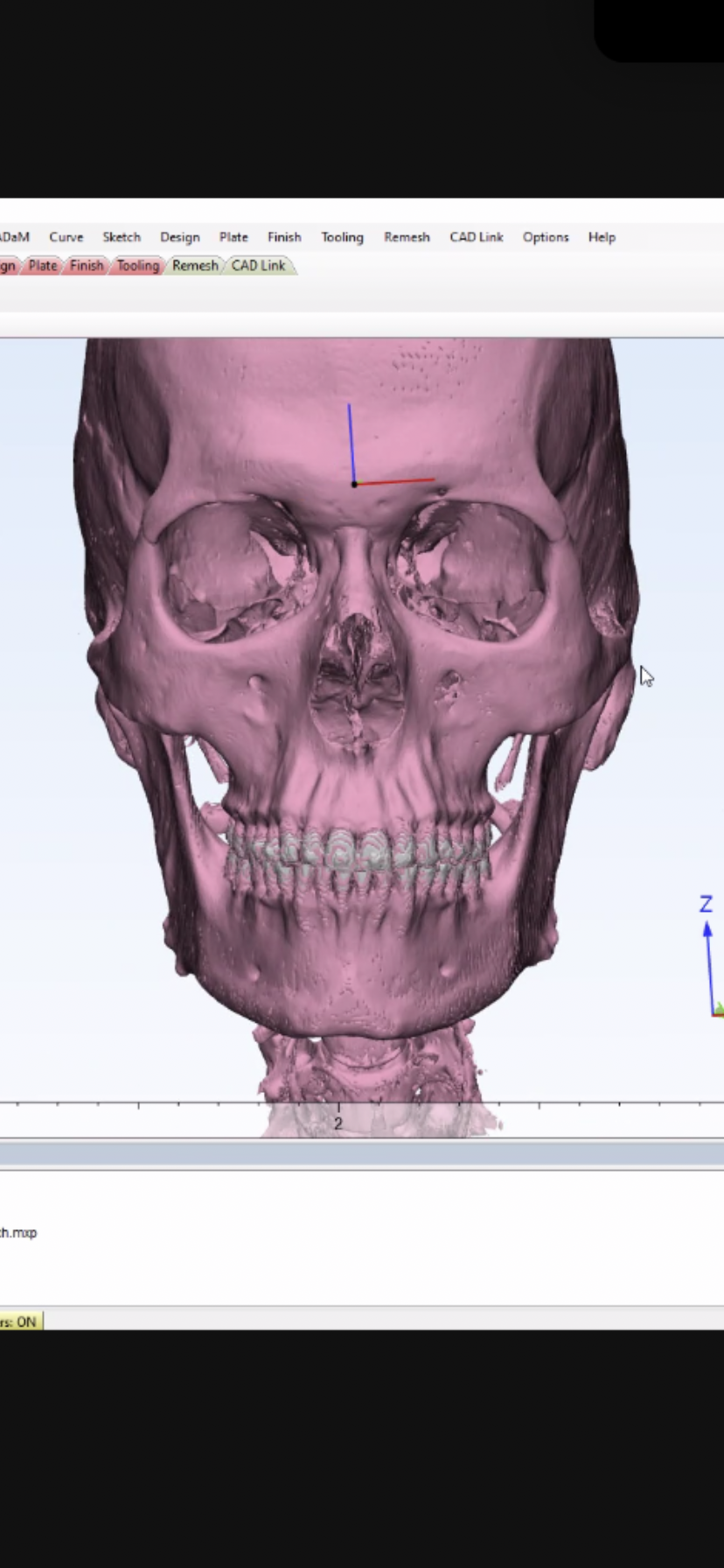Viewport: 724px width, 1568px height.
Task: Click the ruler mark labeled 2
Action: tap(338, 1121)
